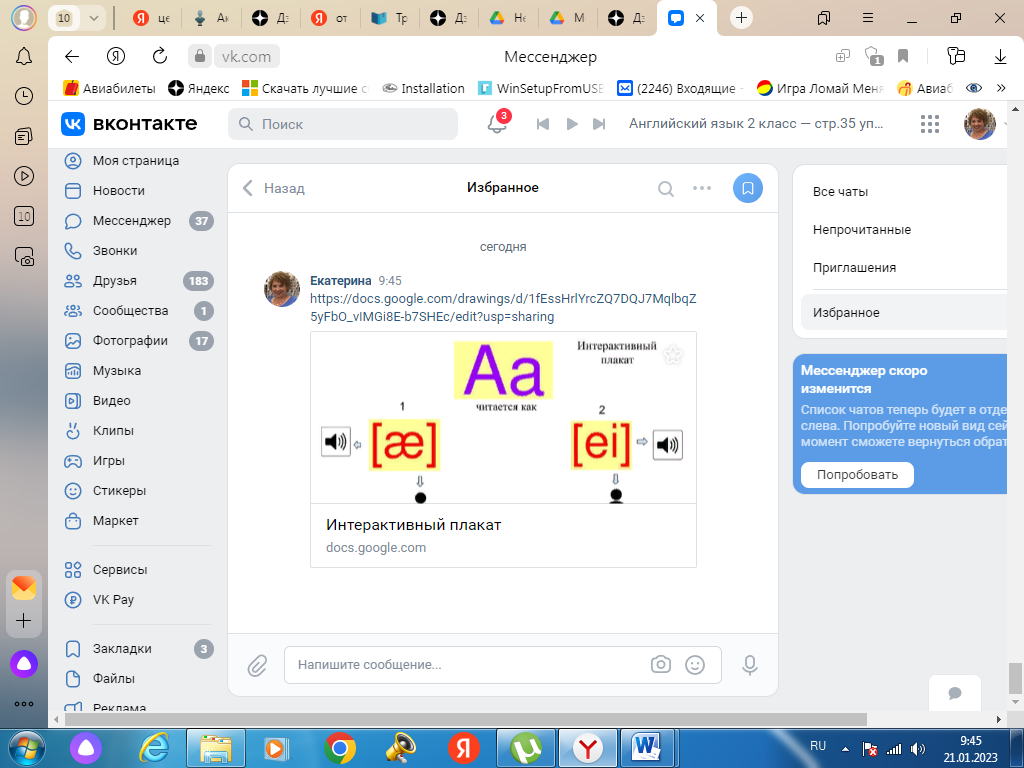Open chat three-dots actions menu

702,188
